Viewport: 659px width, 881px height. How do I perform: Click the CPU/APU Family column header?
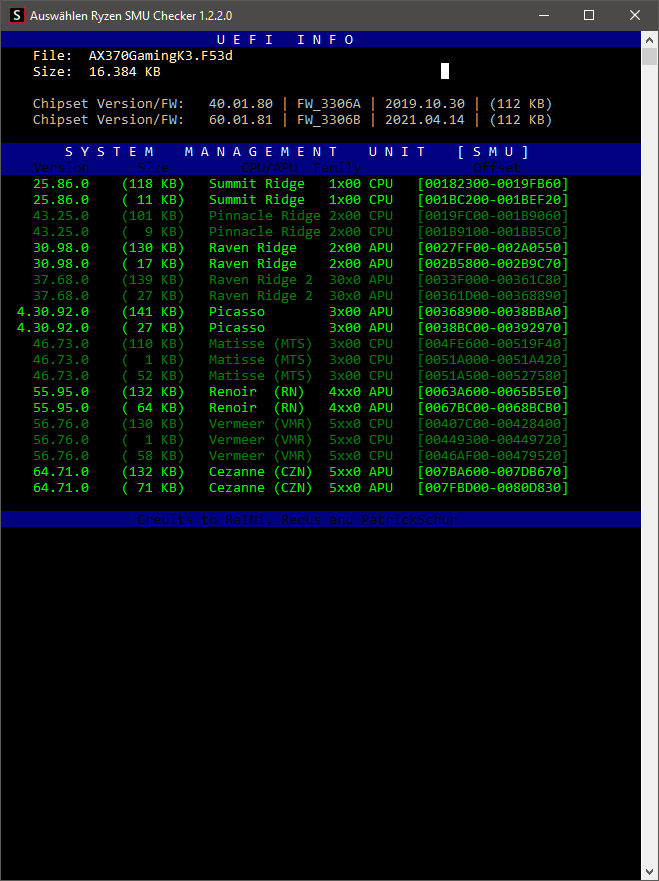pos(301,167)
